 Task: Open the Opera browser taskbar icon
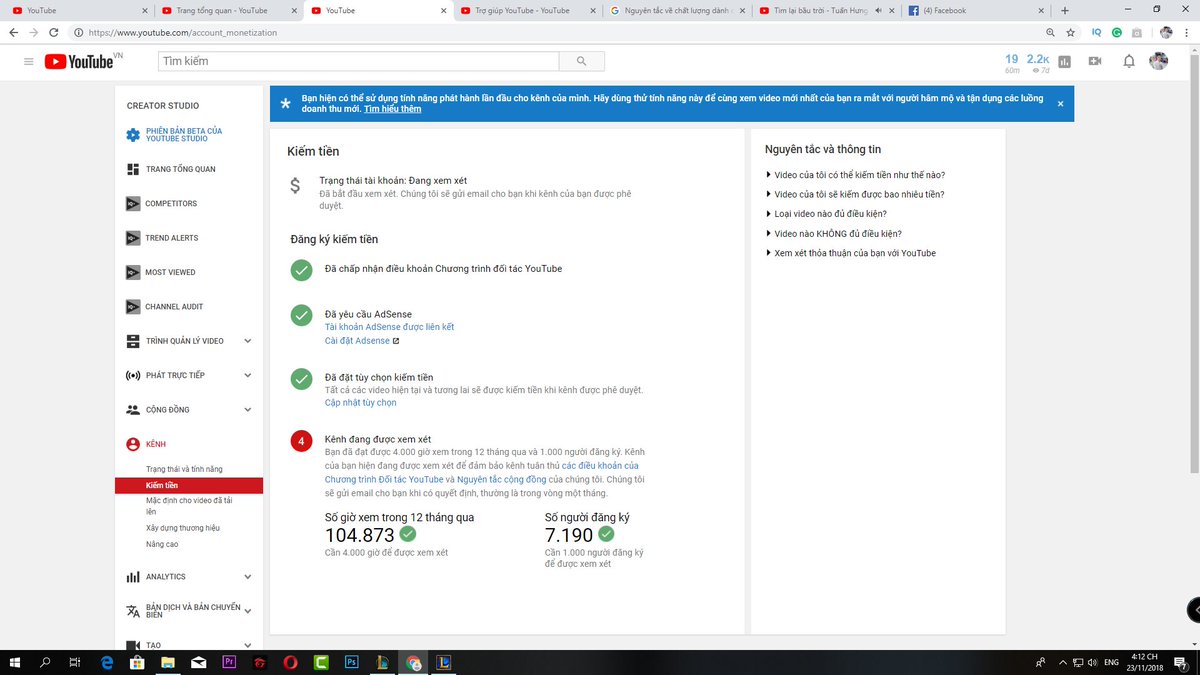[x=290, y=662]
